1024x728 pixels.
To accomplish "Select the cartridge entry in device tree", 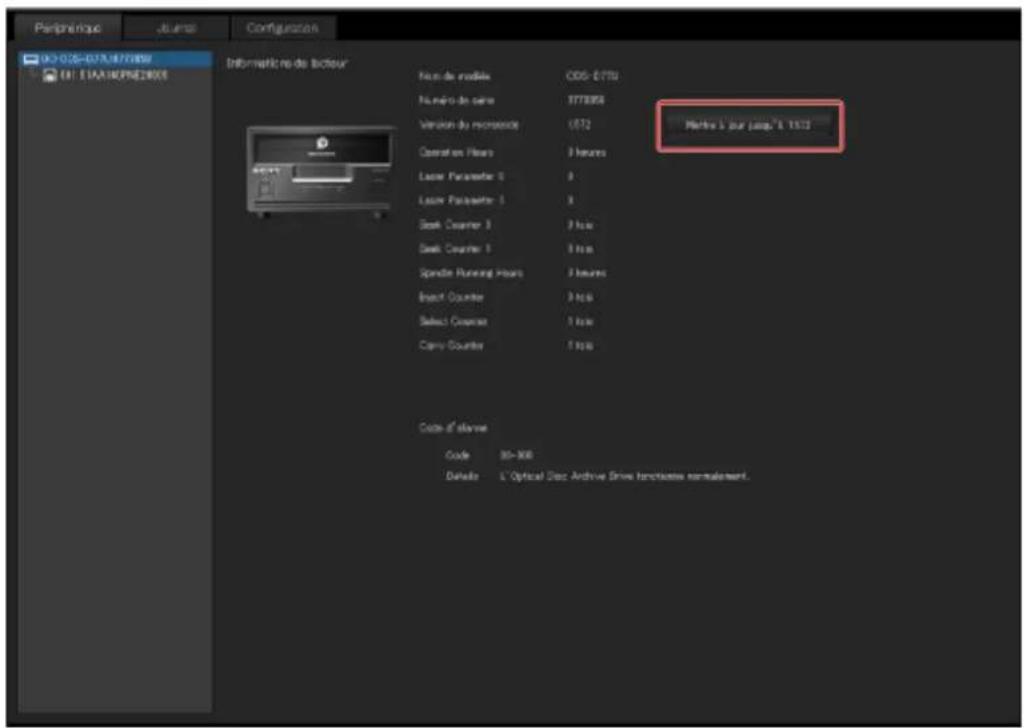I will click(106, 76).
